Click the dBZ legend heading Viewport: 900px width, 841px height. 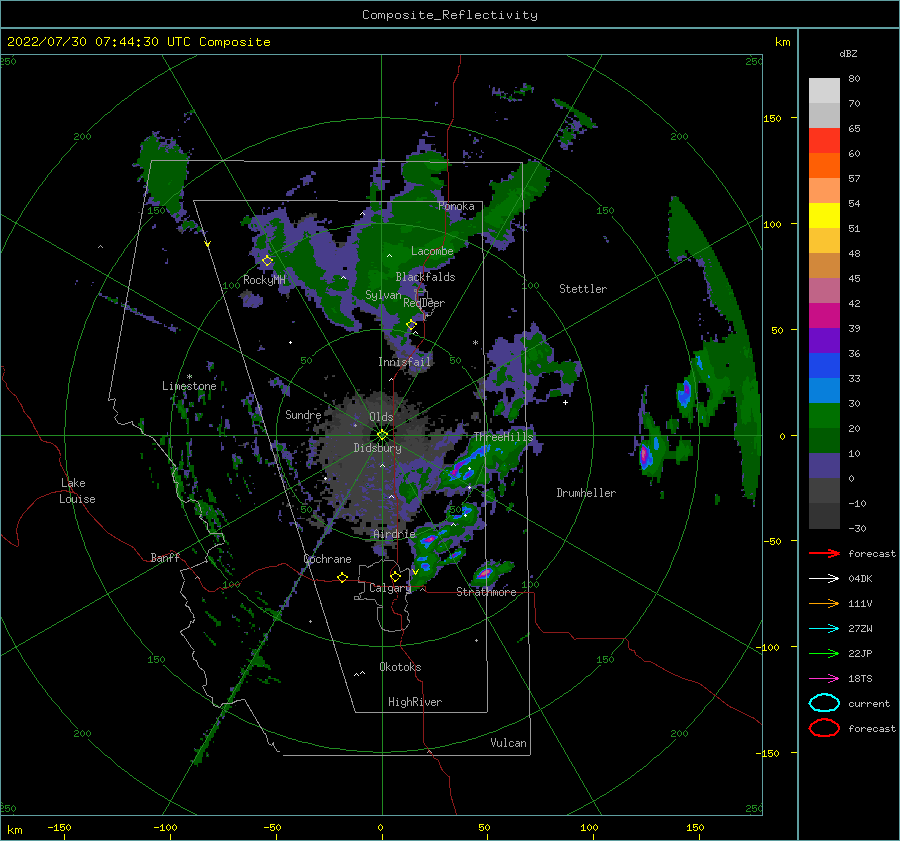(x=848, y=53)
